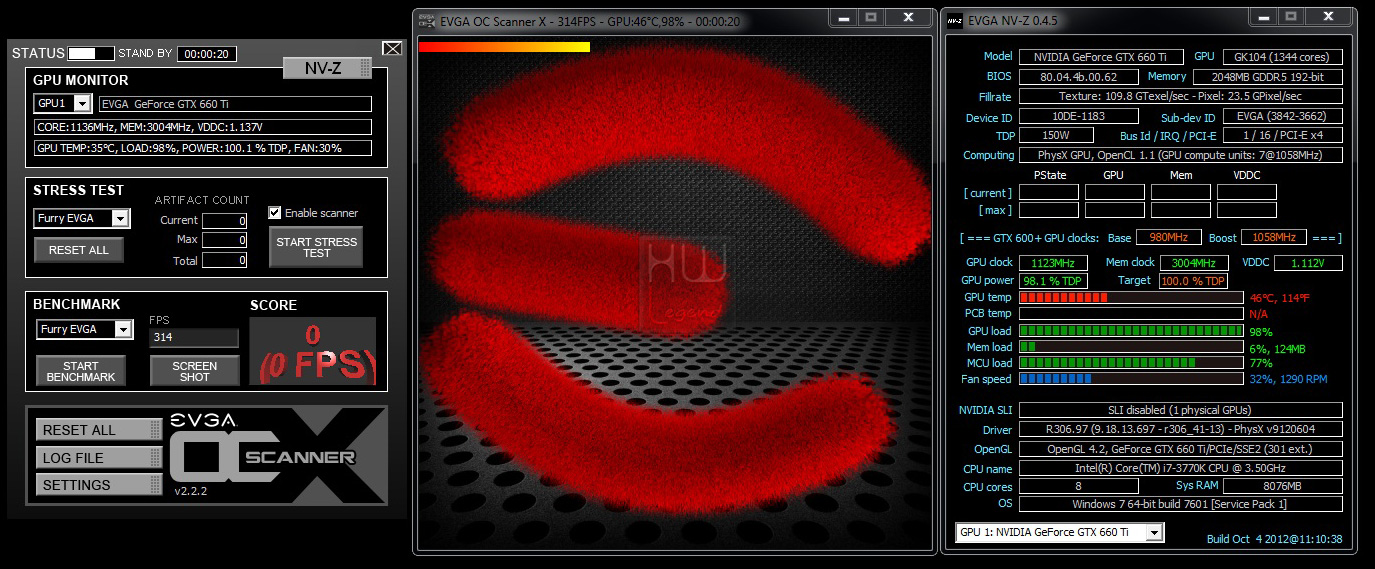Click the TDP 150W field
1375x569 pixels.
tap(1056, 135)
